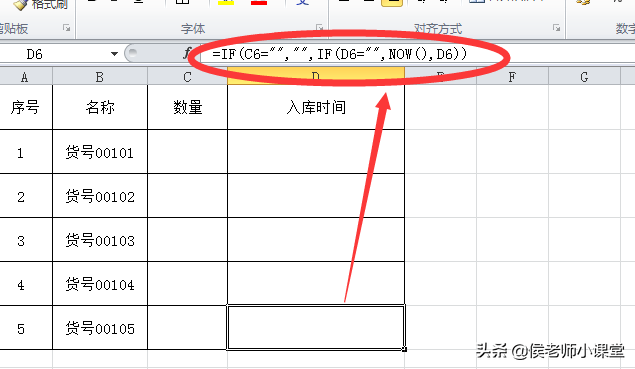Screen dimensions: 635x369
Task: Select the cell containing 货号00105
Action: tap(100, 328)
